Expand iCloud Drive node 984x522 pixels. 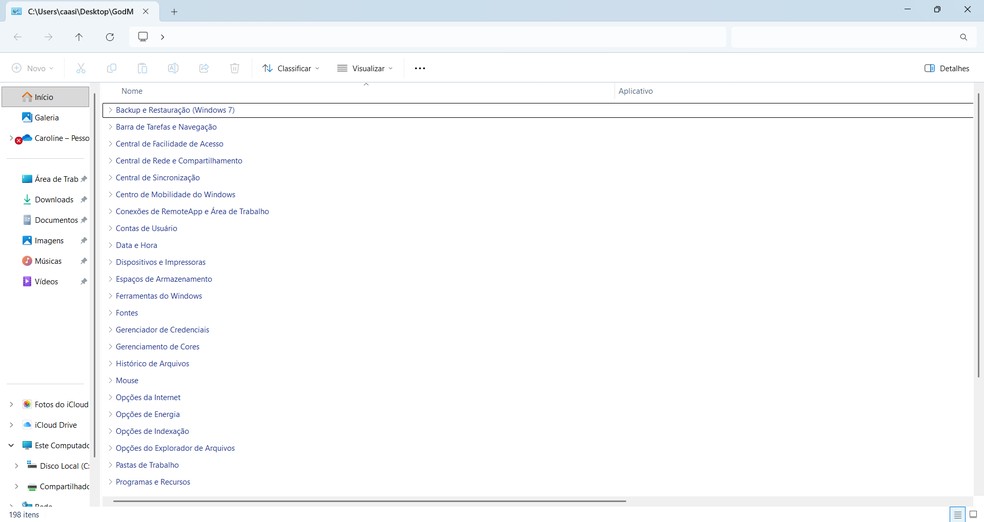(11, 425)
